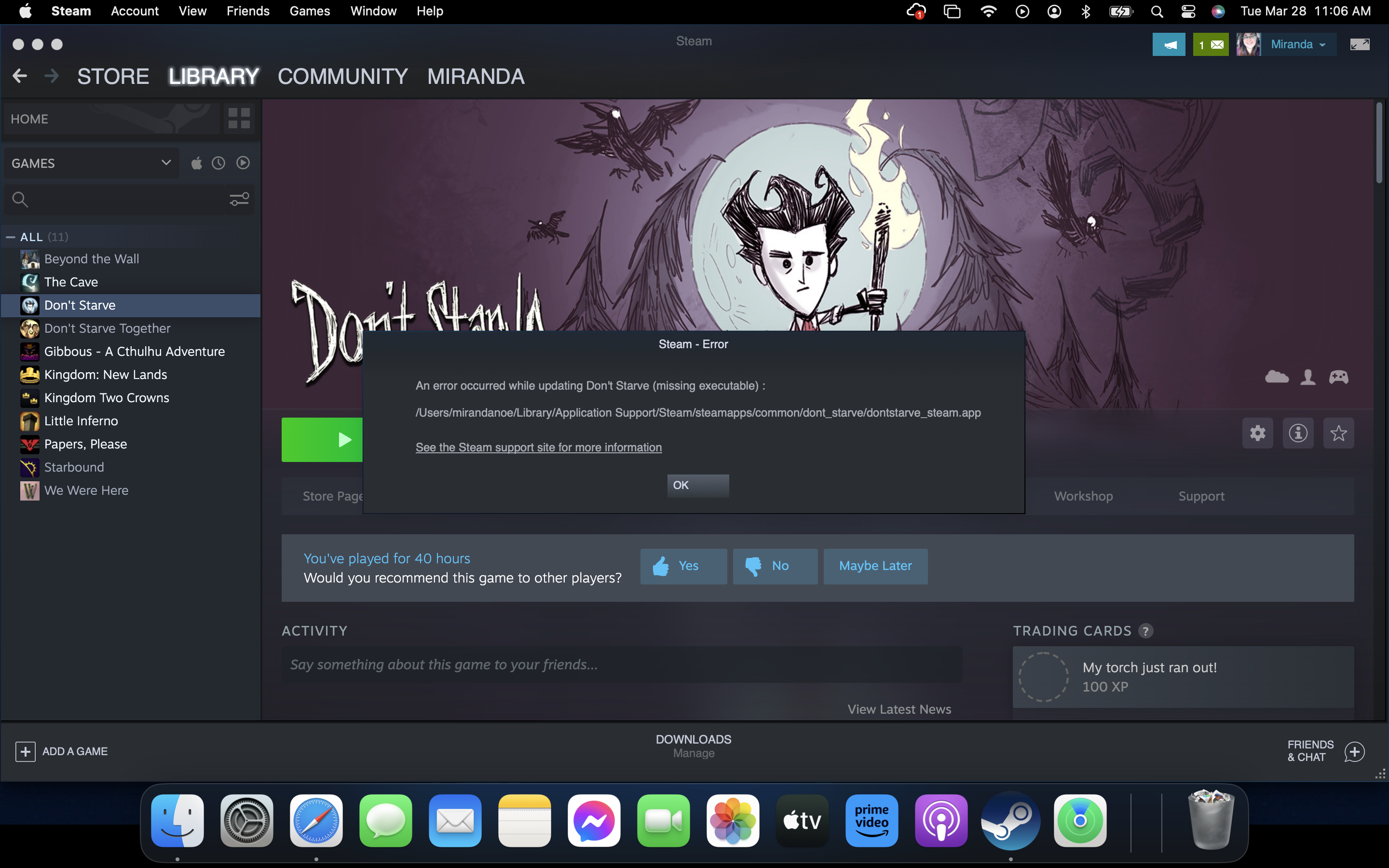Open Steam announcements megaphone icon
The height and width of the screenshot is (868, 1389).
coord(1169,45)
